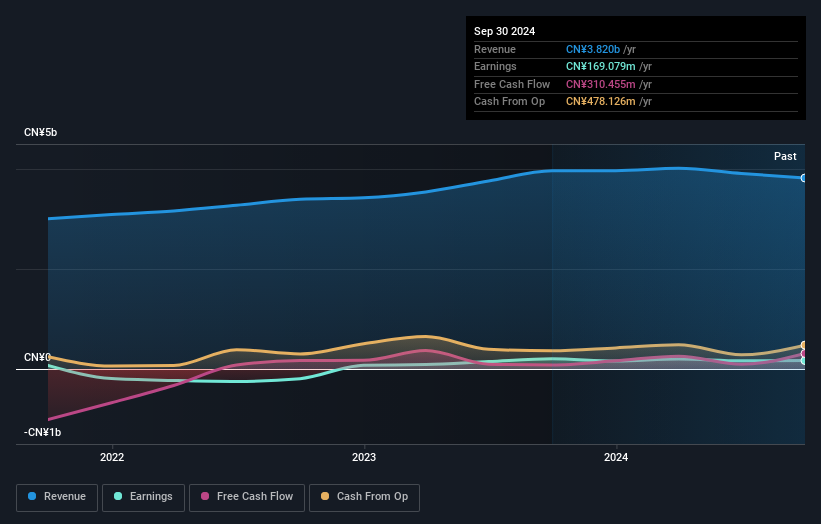Toggle the Cash From Op legend button

coord(364,497)
